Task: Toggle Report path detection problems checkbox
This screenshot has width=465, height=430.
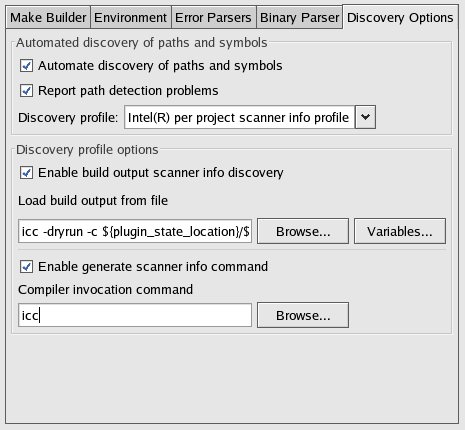Action: point(26,91)
